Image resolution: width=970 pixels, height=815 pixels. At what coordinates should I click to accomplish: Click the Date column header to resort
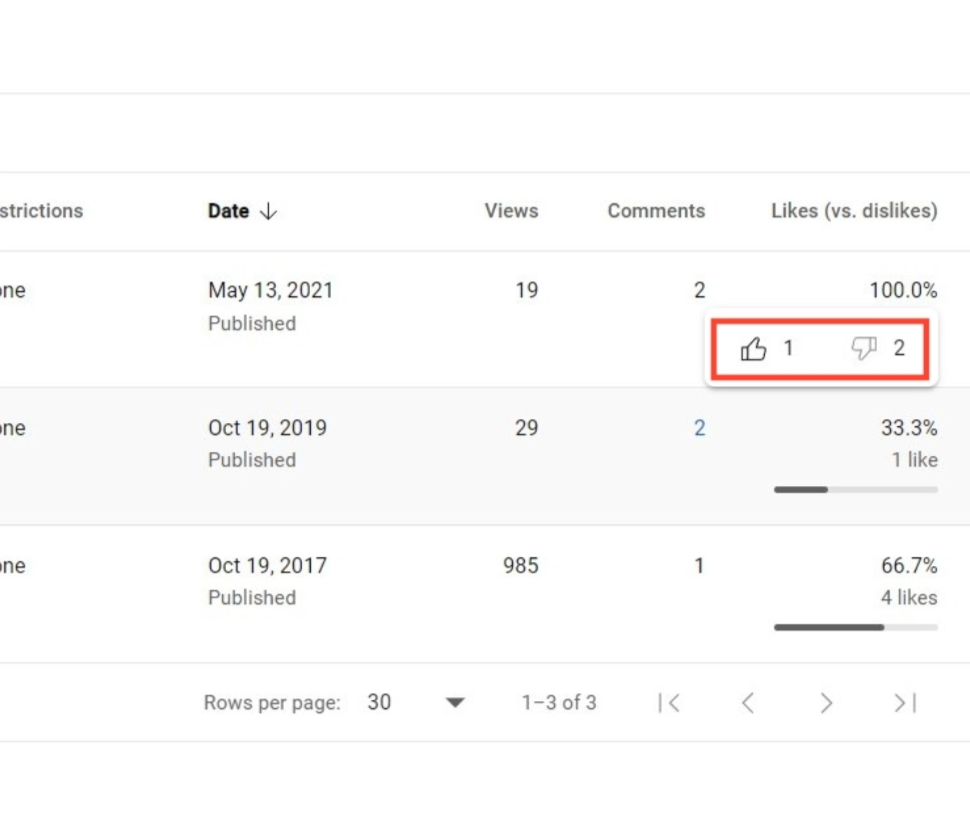pos(228,211)
